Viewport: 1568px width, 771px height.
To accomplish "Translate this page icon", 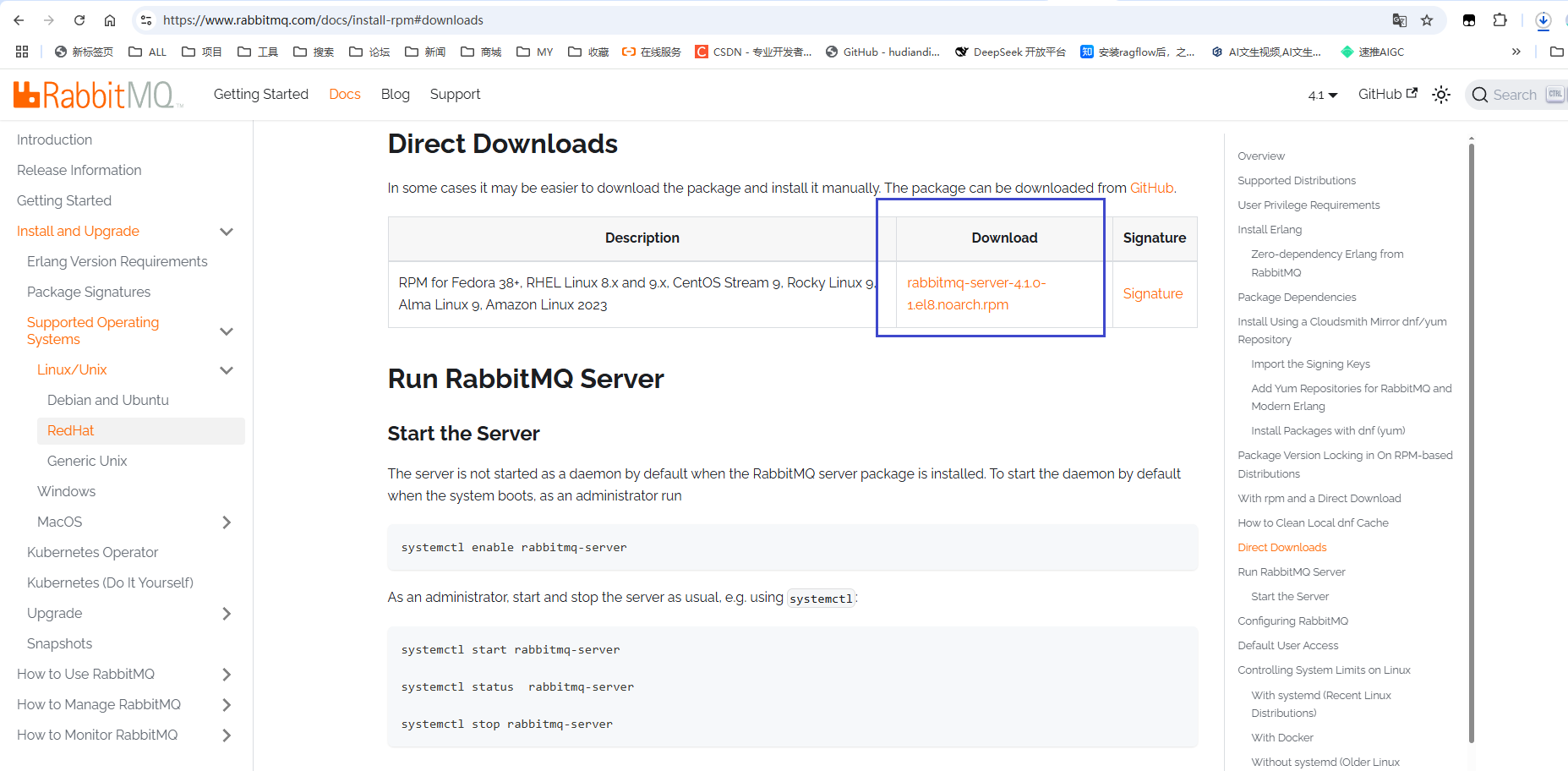I will click(1400, 20).
